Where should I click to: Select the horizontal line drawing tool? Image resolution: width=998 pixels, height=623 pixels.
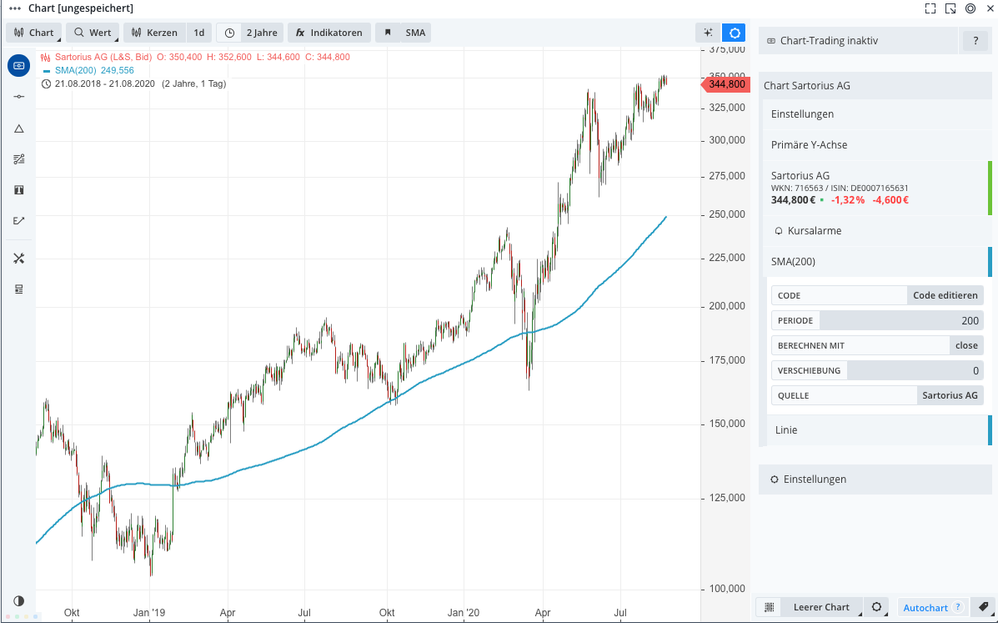pos(18,96)
